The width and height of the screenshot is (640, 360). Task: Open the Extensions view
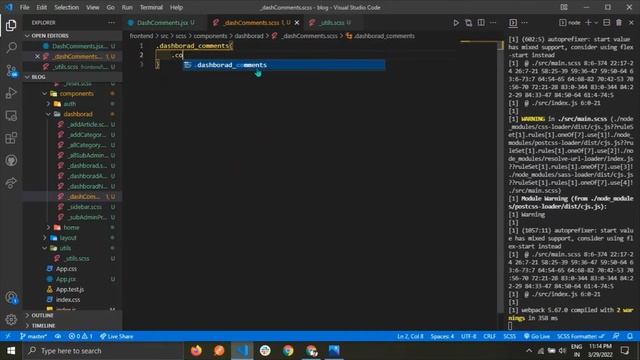pos(11,138)
